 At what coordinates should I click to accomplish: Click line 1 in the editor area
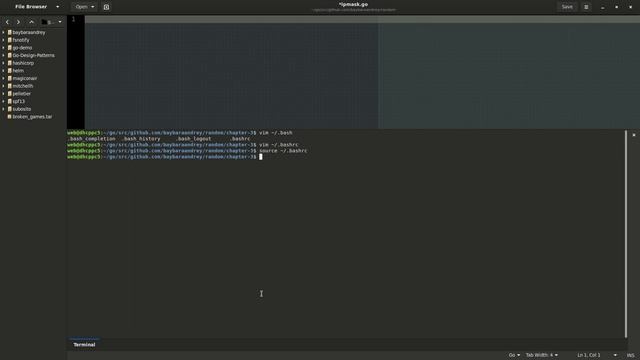[x=362, y=19]
